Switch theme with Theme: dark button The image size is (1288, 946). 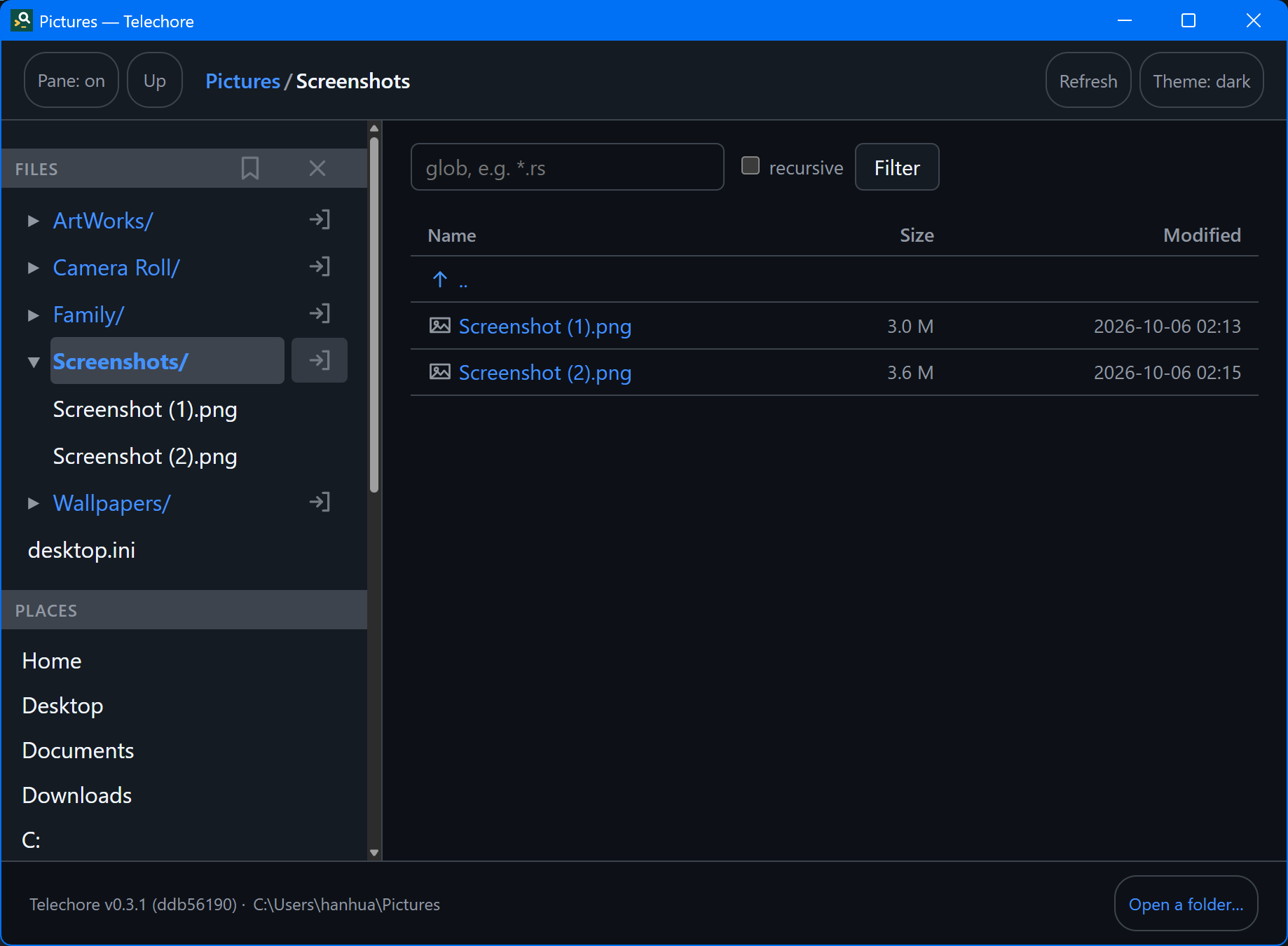click(1202, 81)
